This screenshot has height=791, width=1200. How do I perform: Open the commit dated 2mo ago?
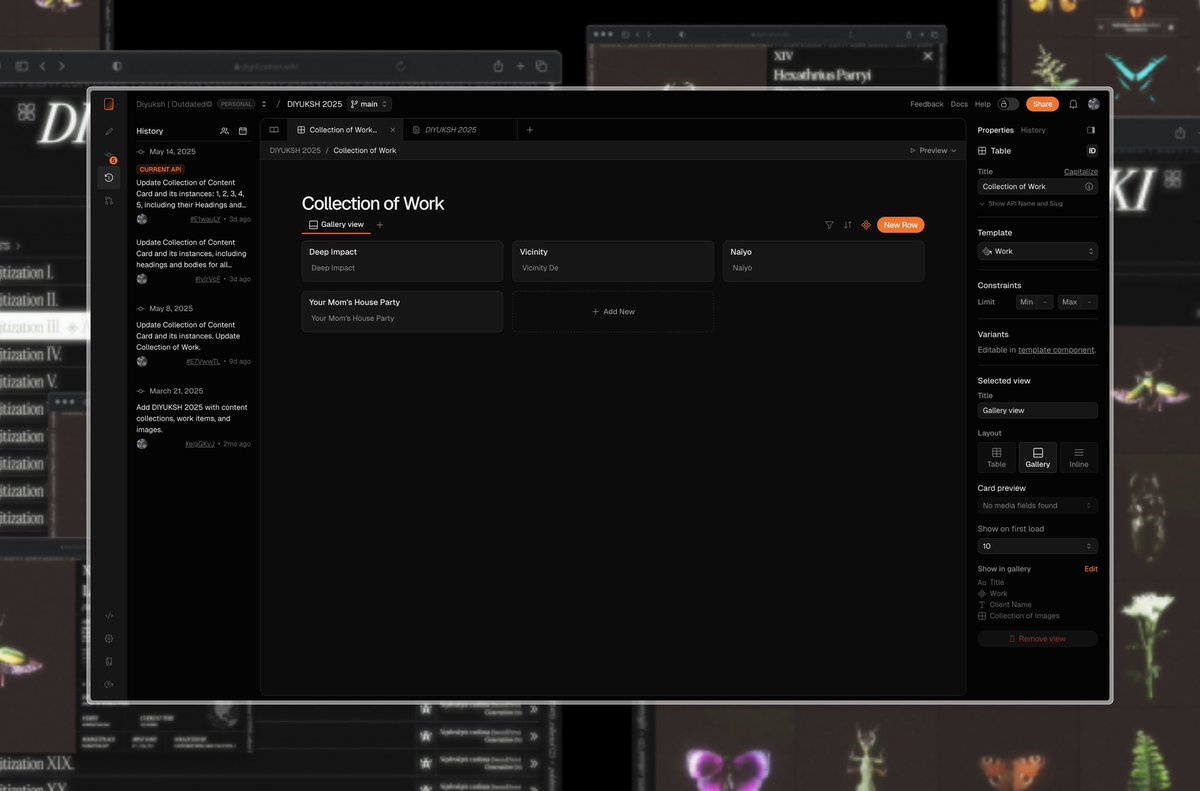click(x=200, y=443)
